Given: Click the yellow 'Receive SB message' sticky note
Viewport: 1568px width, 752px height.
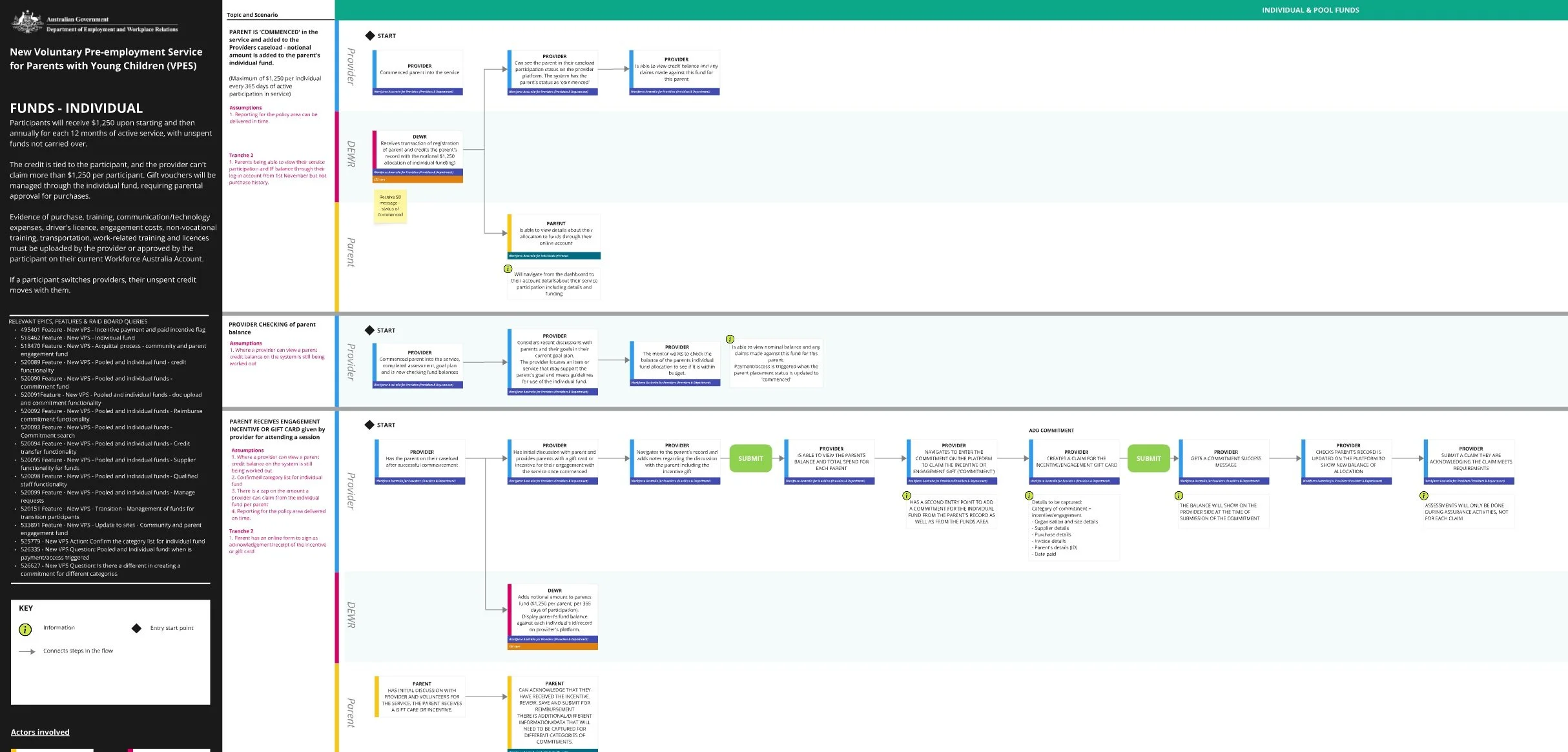Looking at the screenshot, I should pyautogui.click(x=390, y=206).
